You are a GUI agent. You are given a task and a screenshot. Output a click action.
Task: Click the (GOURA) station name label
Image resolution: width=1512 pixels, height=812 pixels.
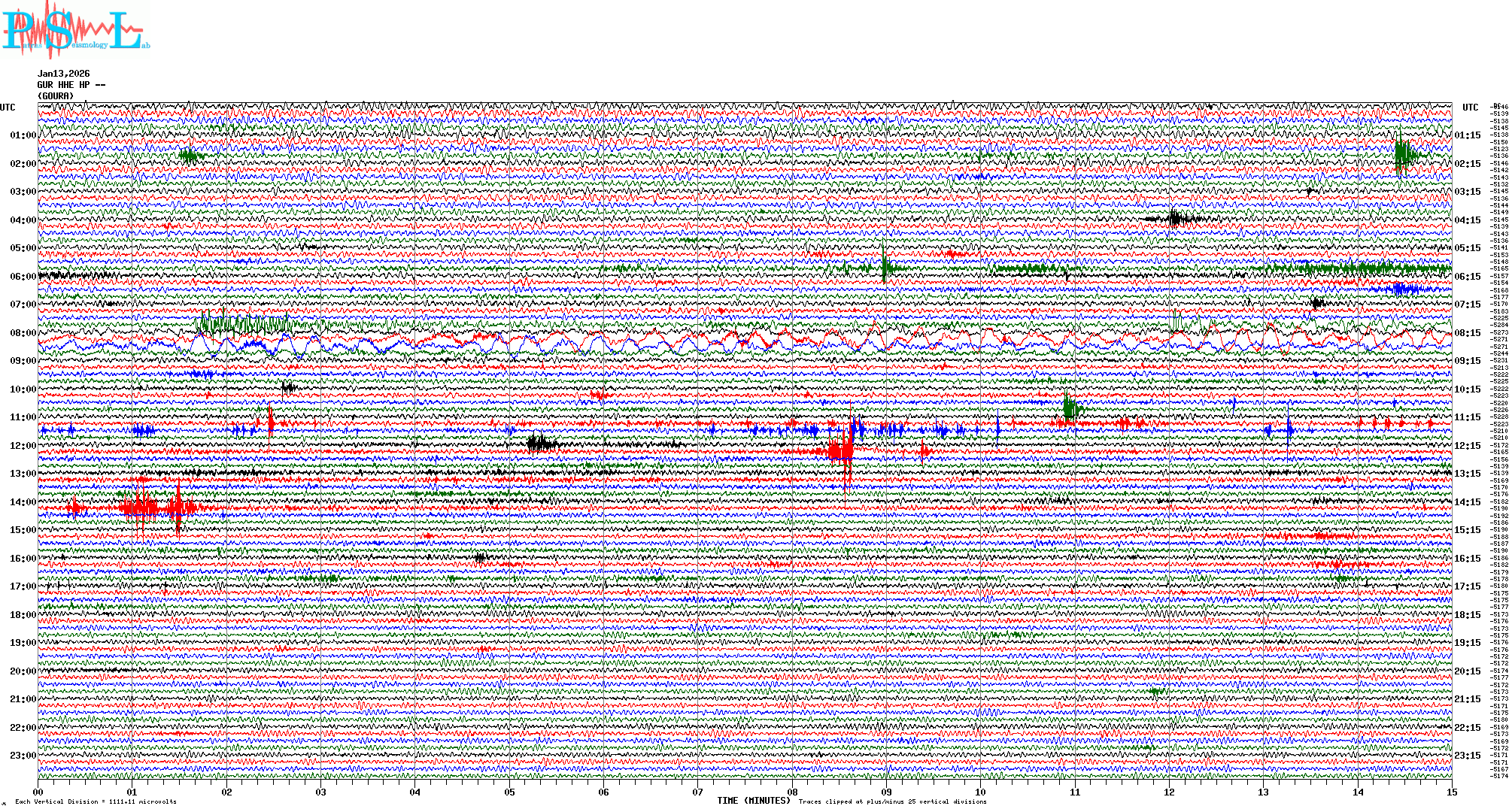[x=56, y=96]
